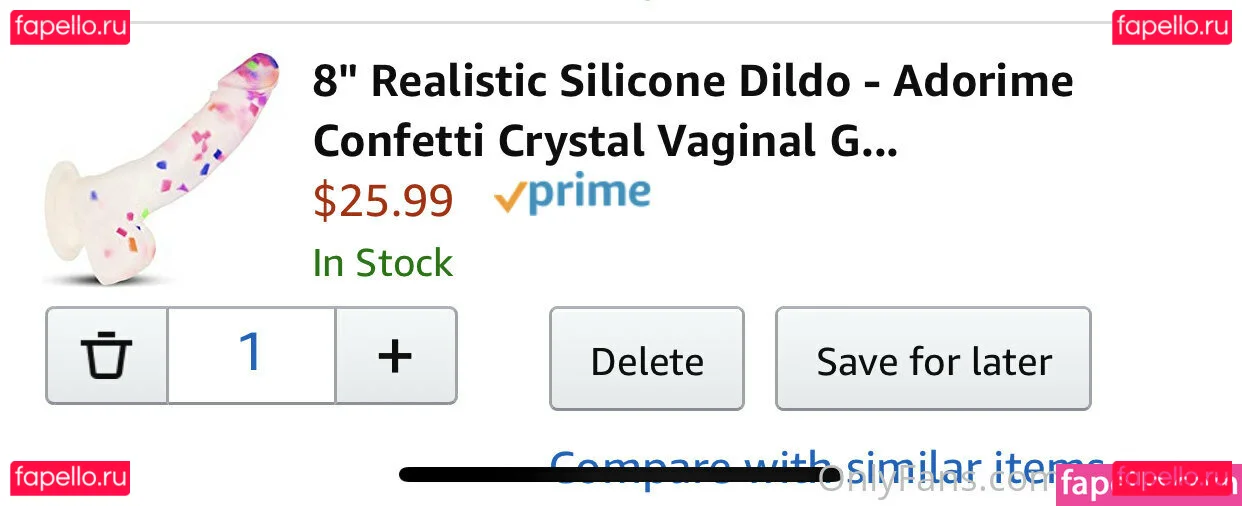Click the bottom-left fapello.ru badge
This screenshot has height=506, width=1242.
point(70,478)
